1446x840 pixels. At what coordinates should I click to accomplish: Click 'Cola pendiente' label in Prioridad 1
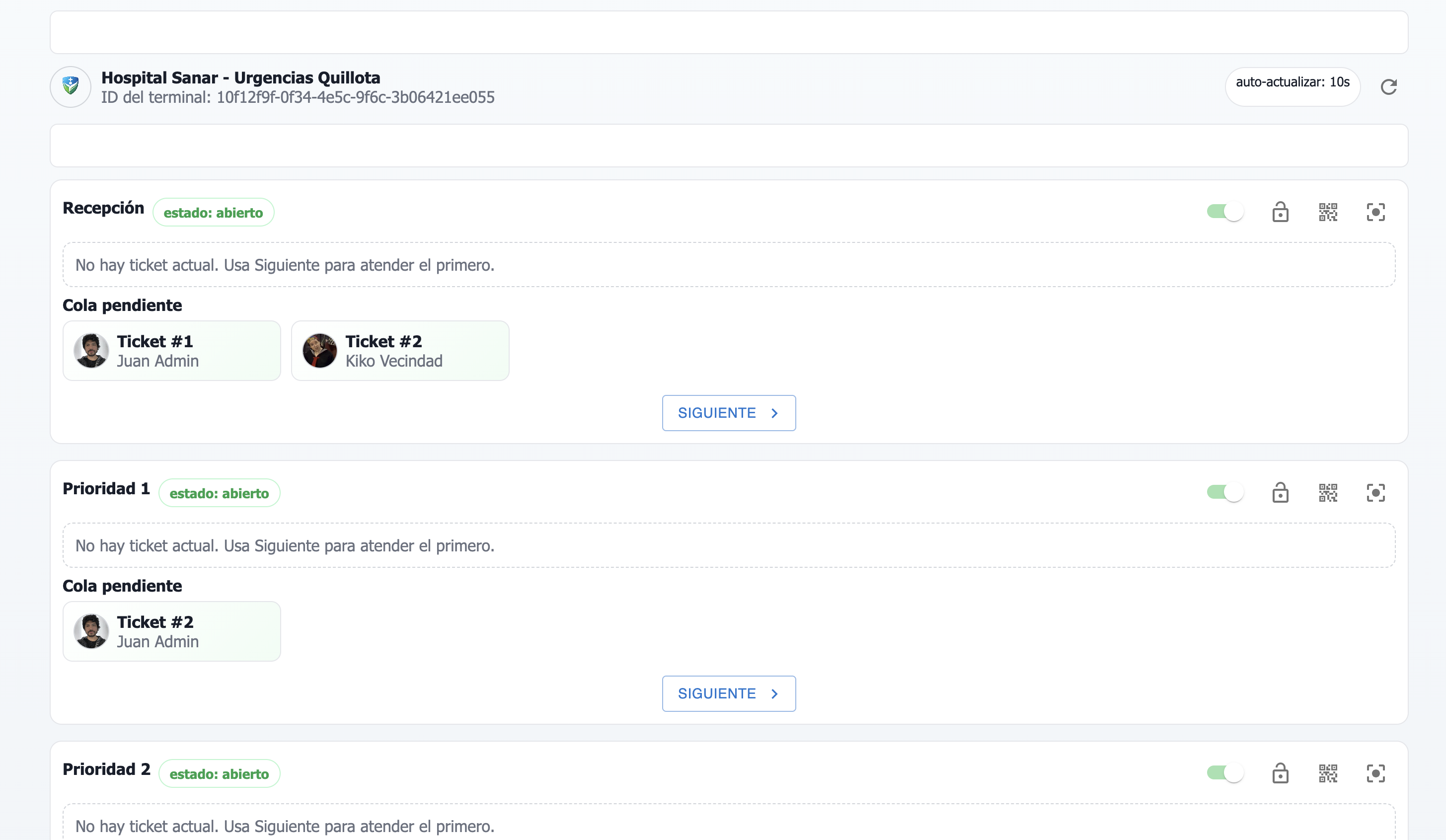122,586
